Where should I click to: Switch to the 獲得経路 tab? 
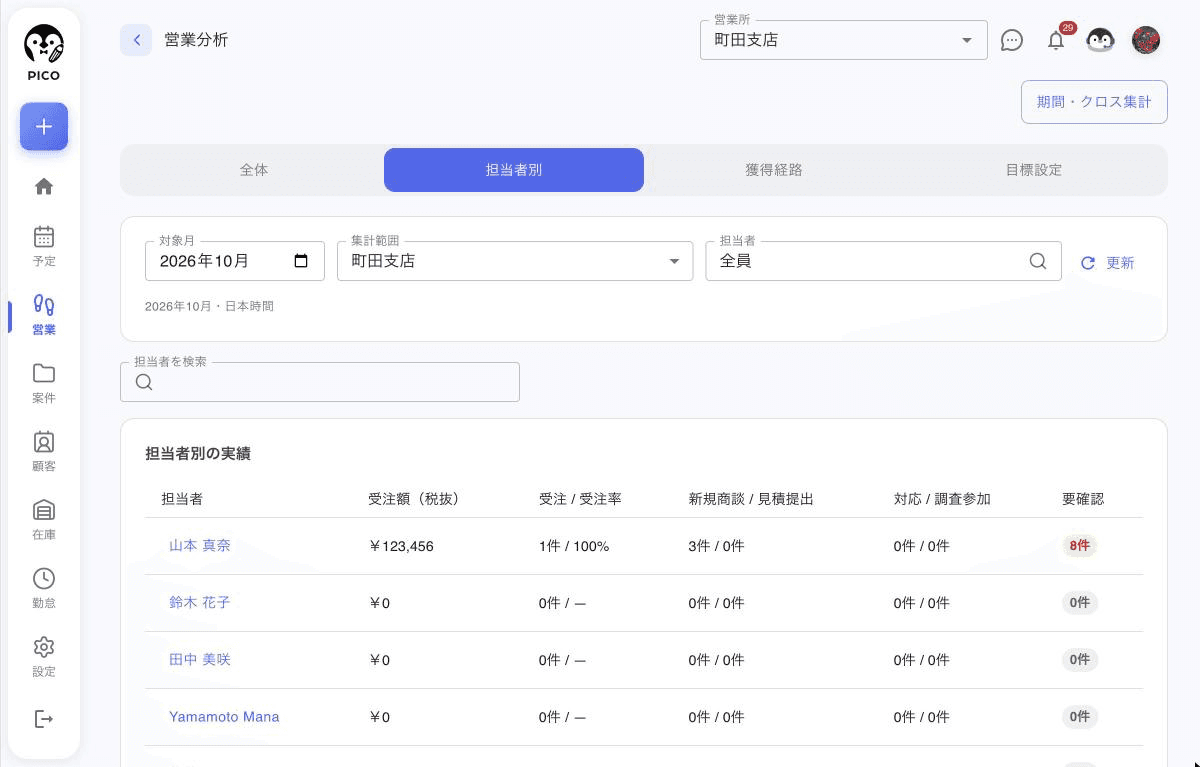point(774,170)
